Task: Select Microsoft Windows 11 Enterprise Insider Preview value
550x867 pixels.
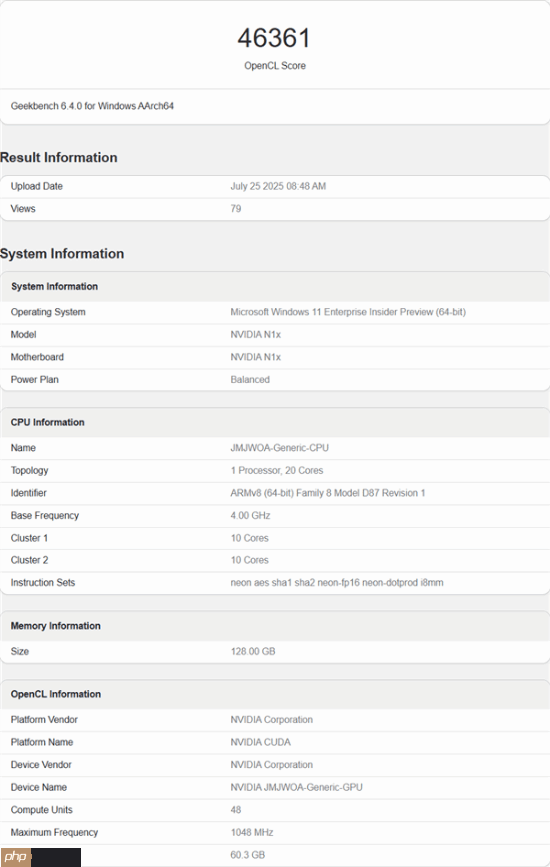Action: tap(348, 312)
